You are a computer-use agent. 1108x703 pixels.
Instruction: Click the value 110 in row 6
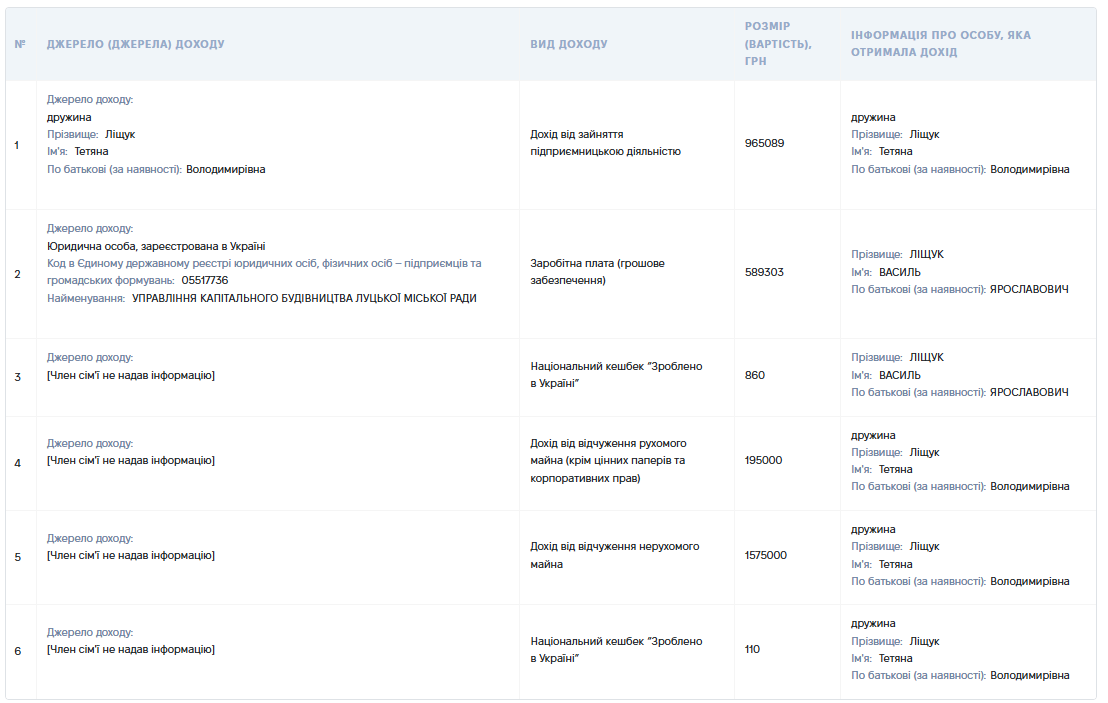coord(752,649)
